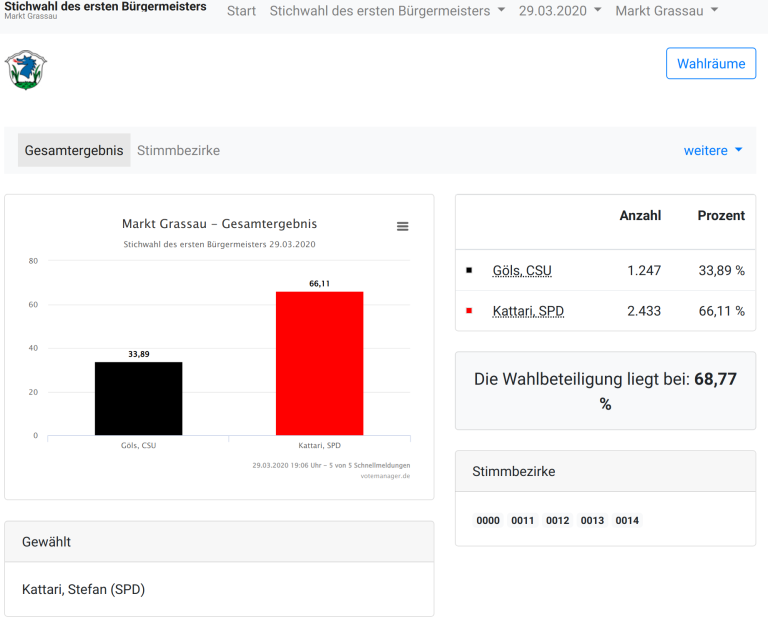The height and width of the screenshot is (619, 768).
Task: Select the 33,89 % table cell
Action: [x=721, y=270]
